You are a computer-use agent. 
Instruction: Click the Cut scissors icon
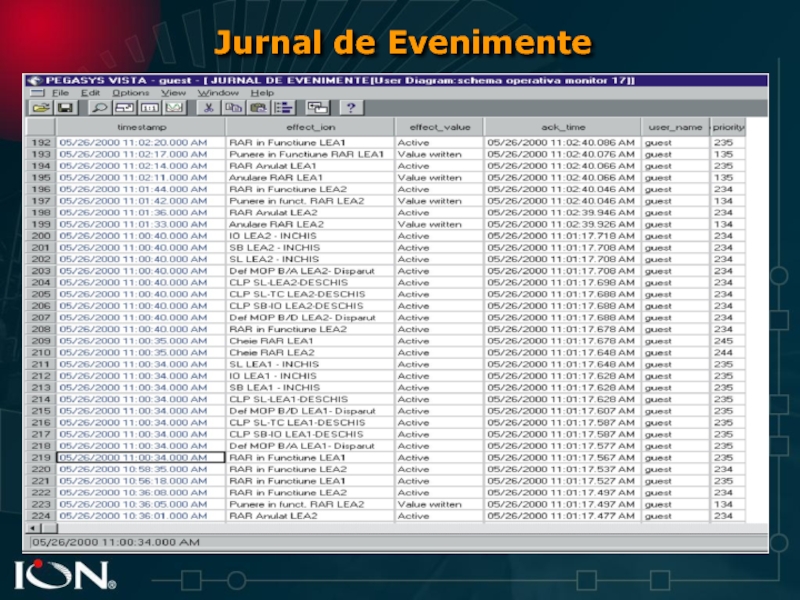pos(208,108)
